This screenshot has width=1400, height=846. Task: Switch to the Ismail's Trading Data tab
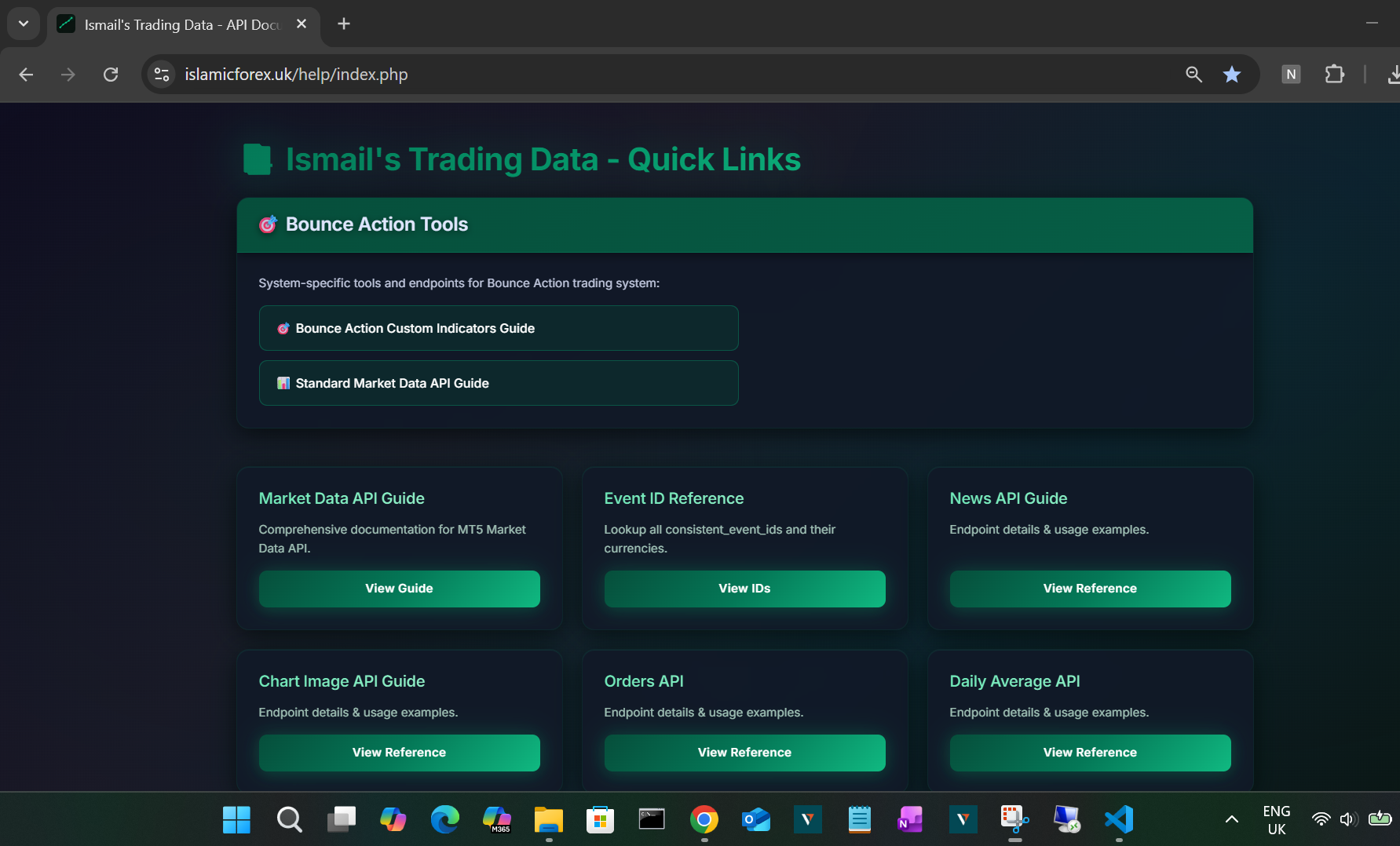click(173, 24)
